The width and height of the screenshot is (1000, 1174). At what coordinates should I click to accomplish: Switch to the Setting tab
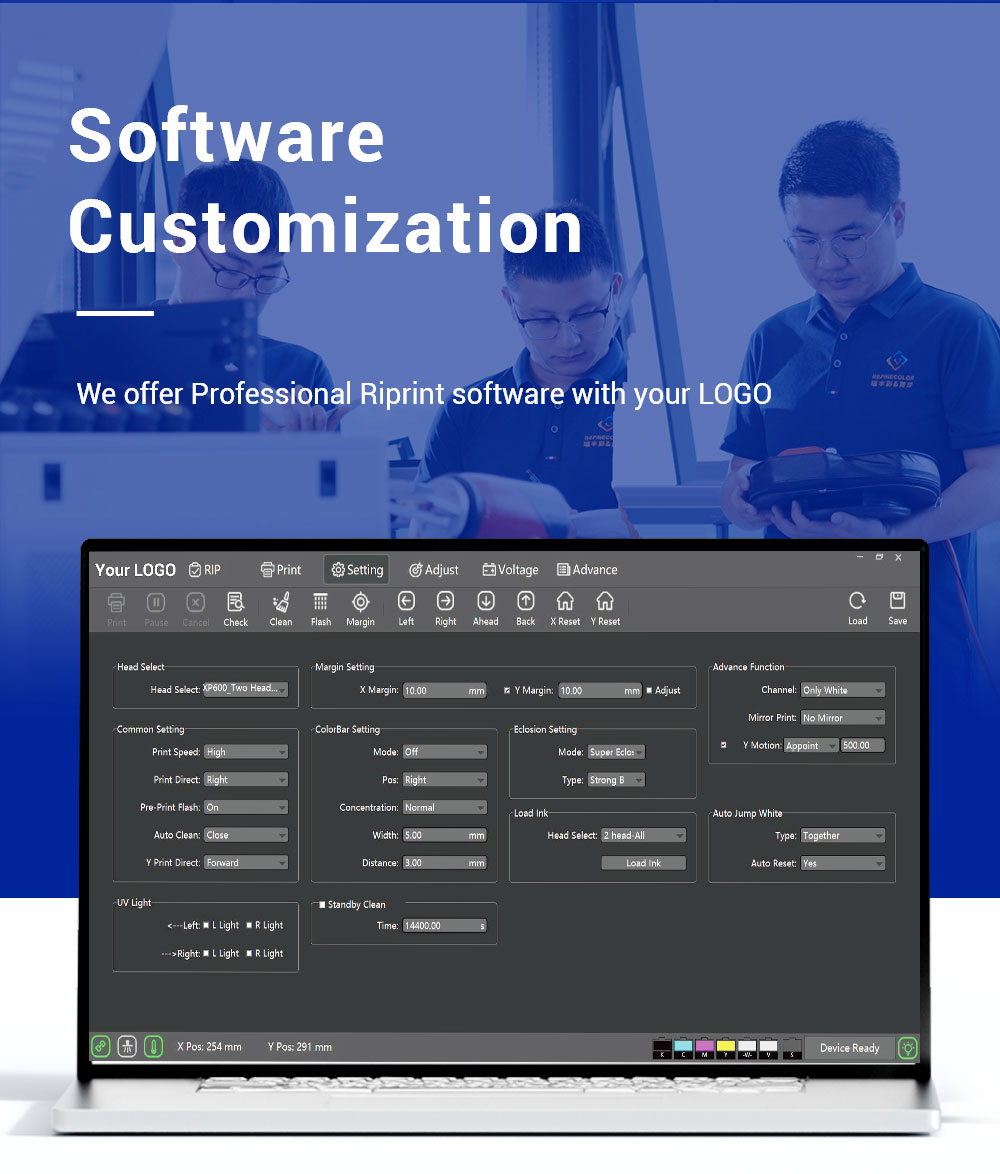[x=357, y=570]
